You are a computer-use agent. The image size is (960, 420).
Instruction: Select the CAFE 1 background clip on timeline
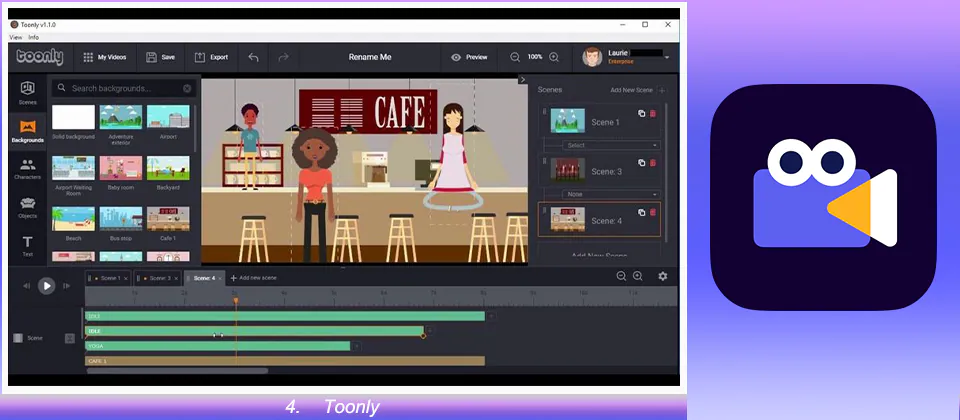(x=285, y=361)
